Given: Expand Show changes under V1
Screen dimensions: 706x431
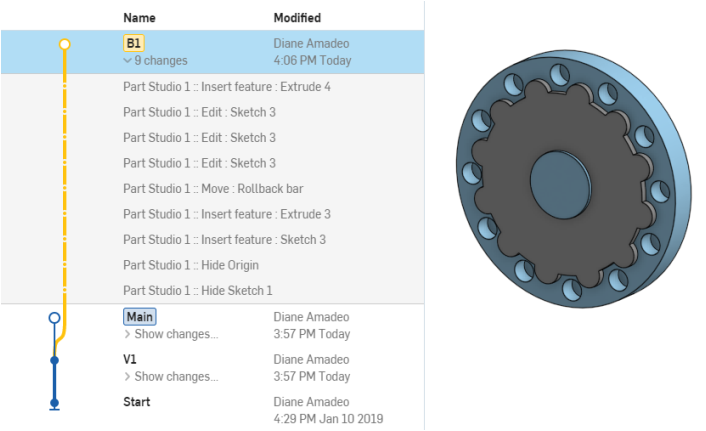Looking at the screenshot, I should pos(171,377).
